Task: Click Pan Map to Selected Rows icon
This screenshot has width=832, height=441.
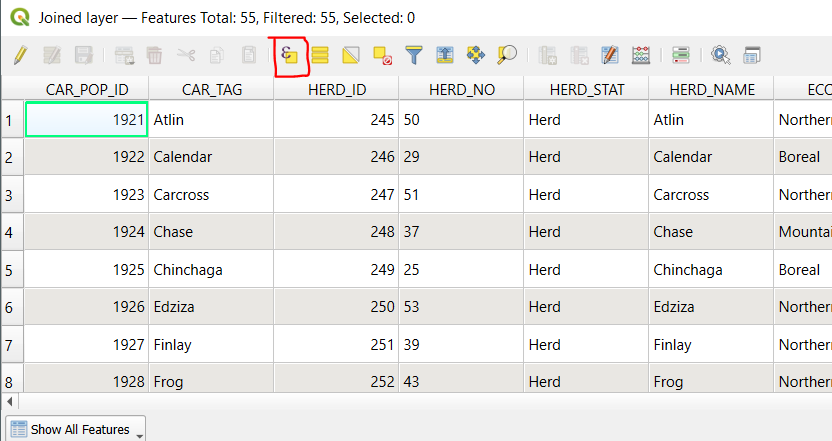Action: 476,56
